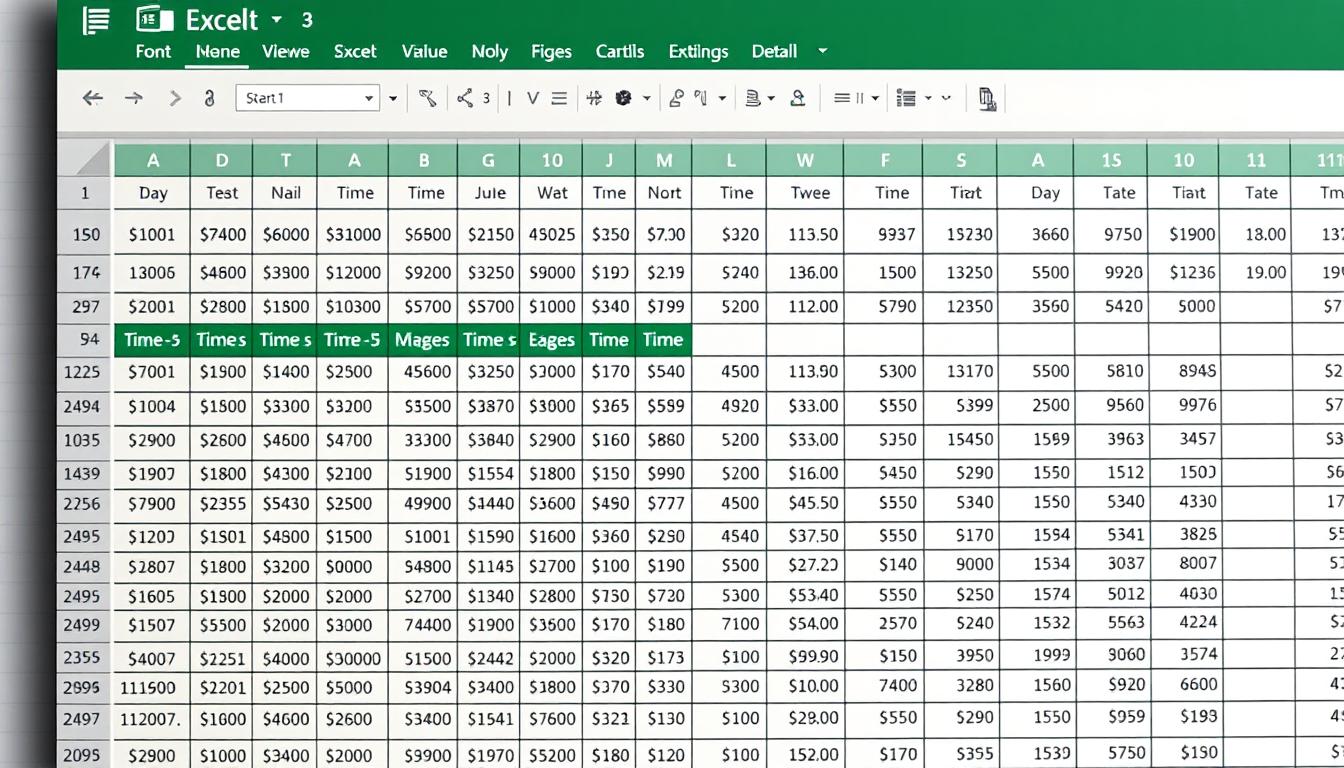
Task: Expand the arrow beside the stacked lines icon
Action: (x=770, y=98)
